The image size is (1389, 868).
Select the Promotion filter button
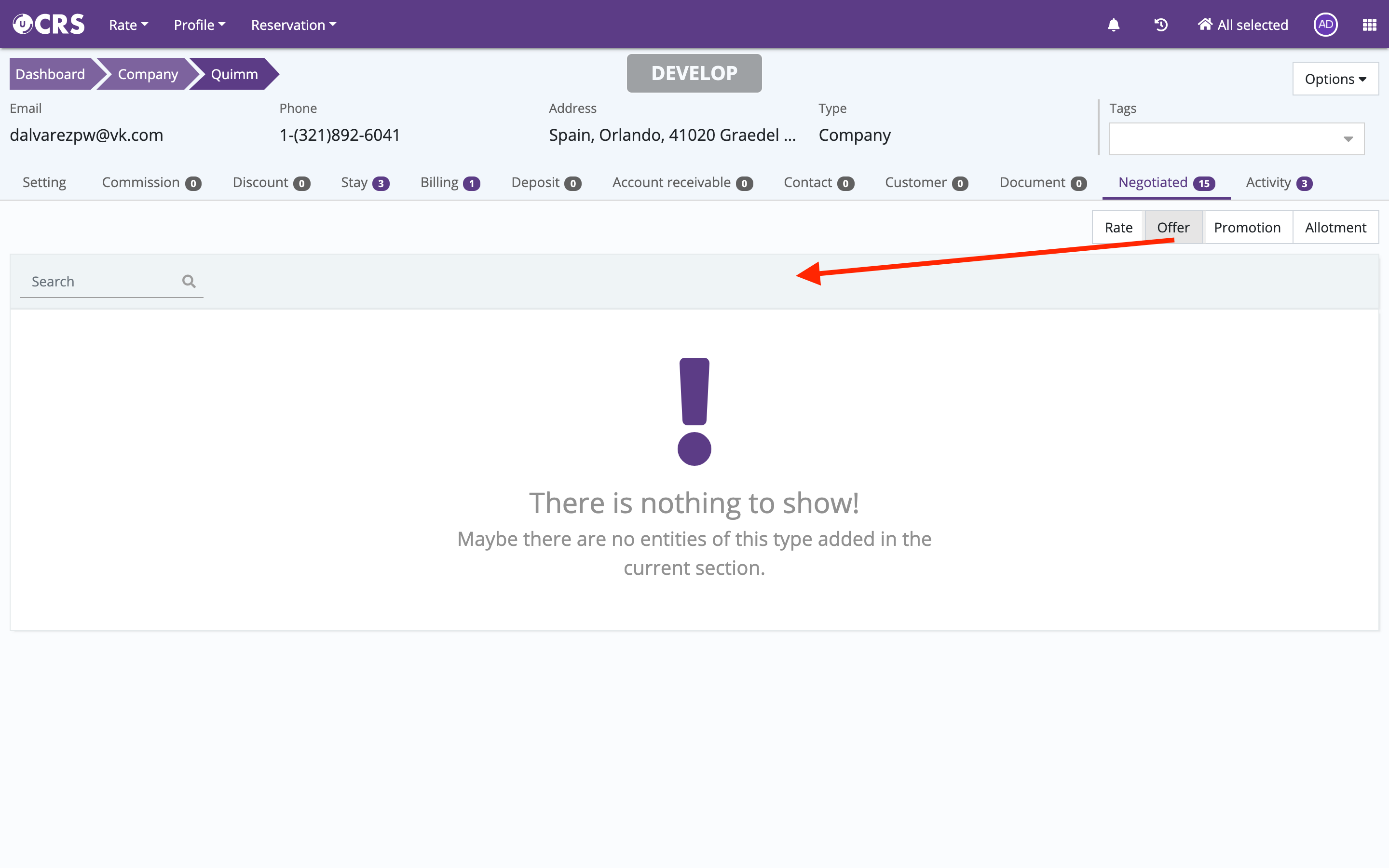pos(1247,227)
